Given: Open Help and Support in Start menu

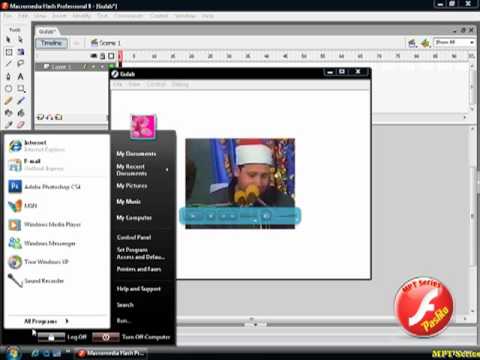Looking at the screenshot, I should coord(138,289).
